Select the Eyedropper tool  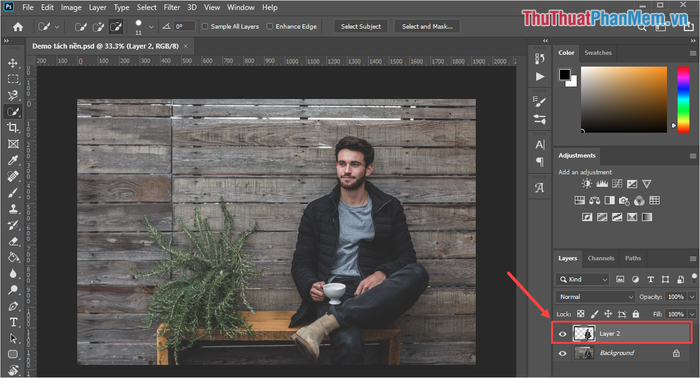point(13,160)
